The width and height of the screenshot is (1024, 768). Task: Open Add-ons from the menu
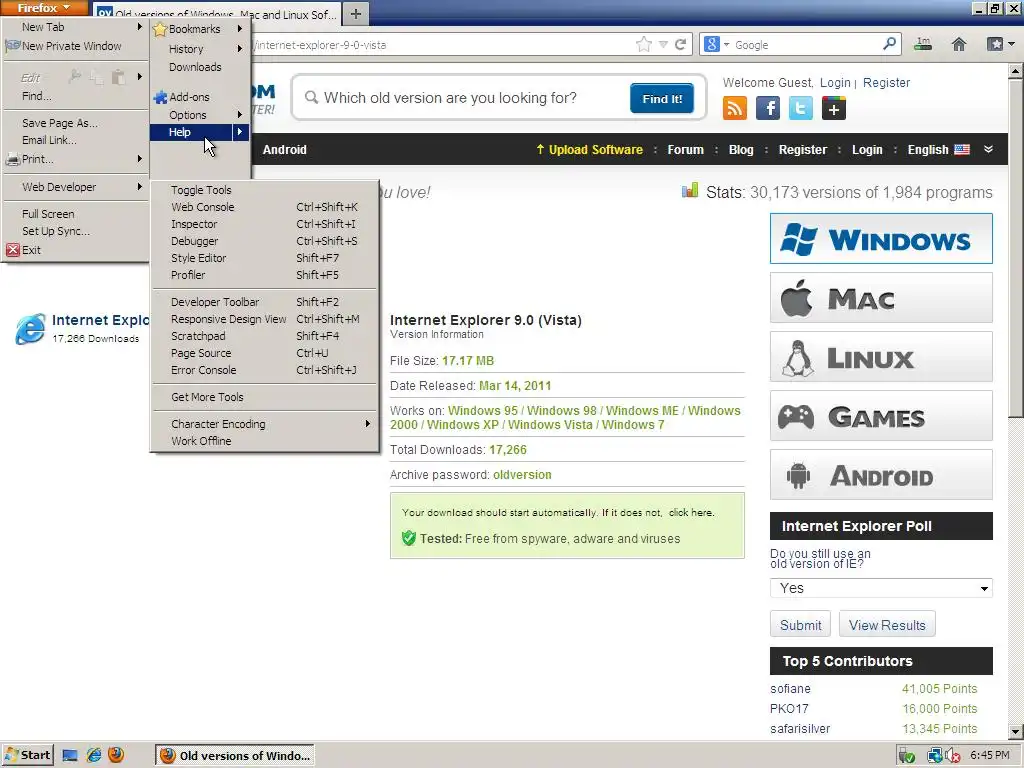tap(200, 97)
